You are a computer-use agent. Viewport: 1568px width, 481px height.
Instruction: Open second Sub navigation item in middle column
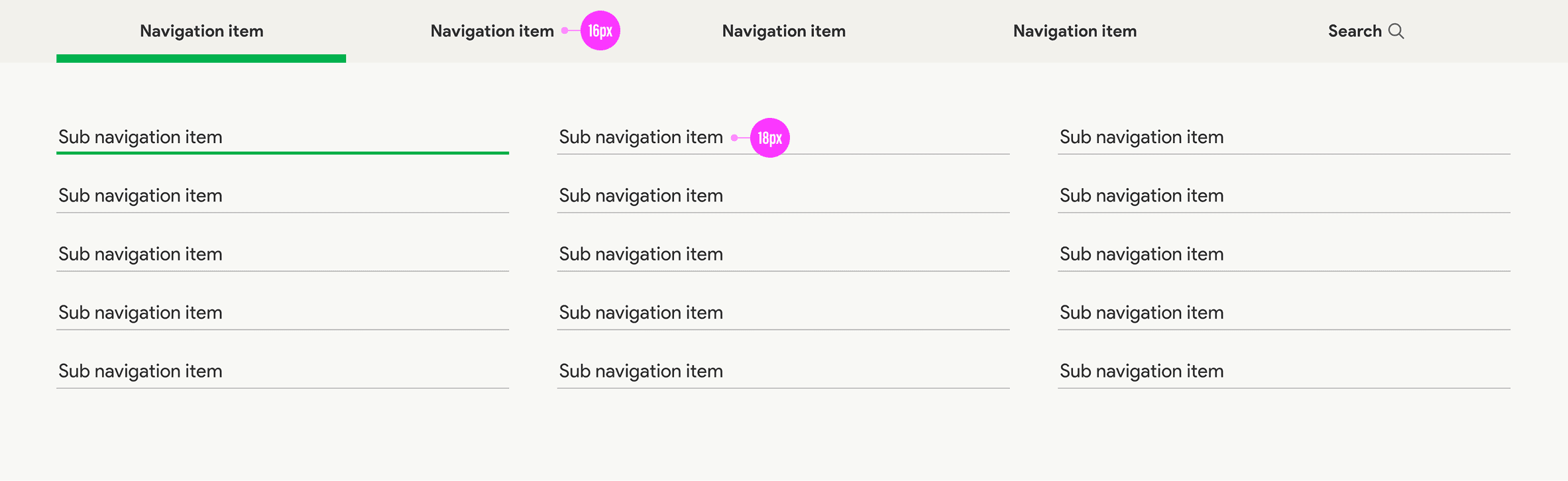click(641, 195)
